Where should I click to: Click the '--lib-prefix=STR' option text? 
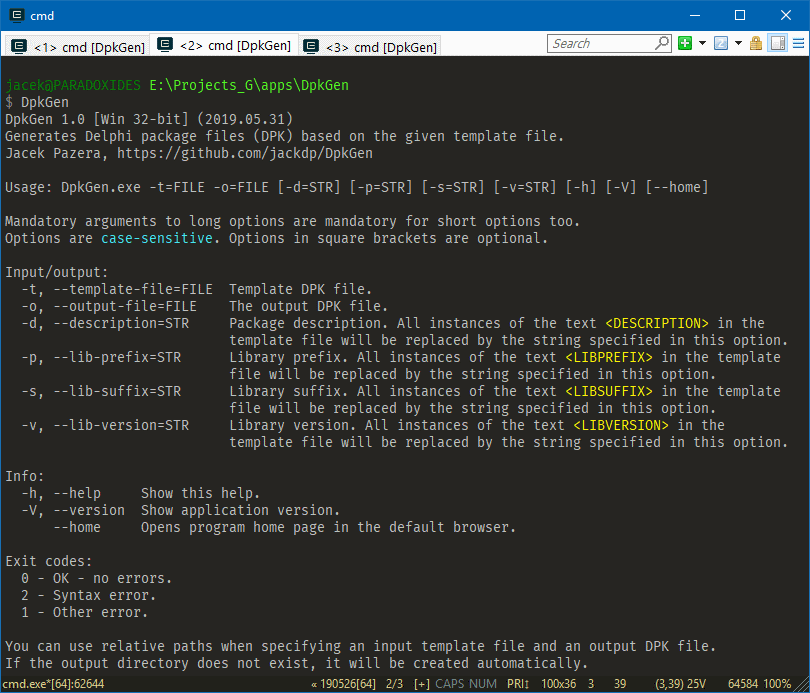[x=117, y=357]
